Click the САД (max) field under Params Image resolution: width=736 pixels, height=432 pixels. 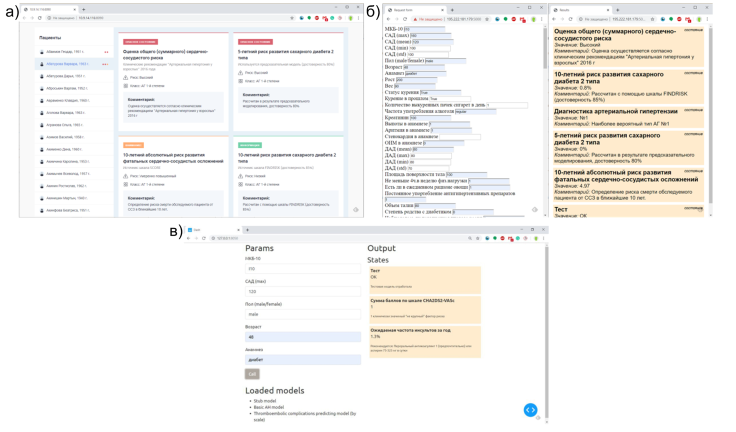point(290,291)
